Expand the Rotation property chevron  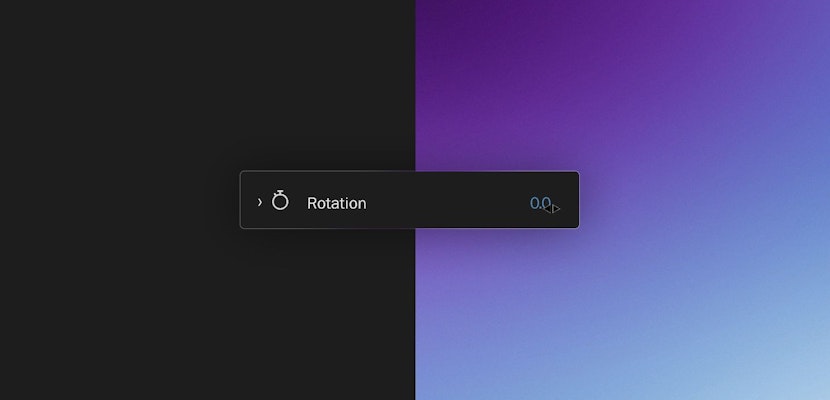(260, 202)
